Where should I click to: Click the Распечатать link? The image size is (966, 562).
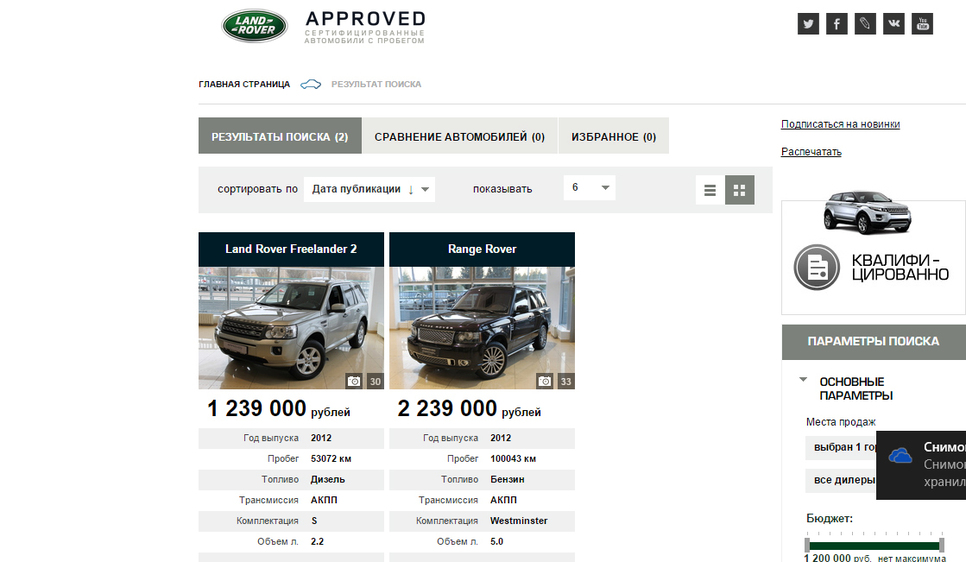pyautogui.click(x=811, y=152)
